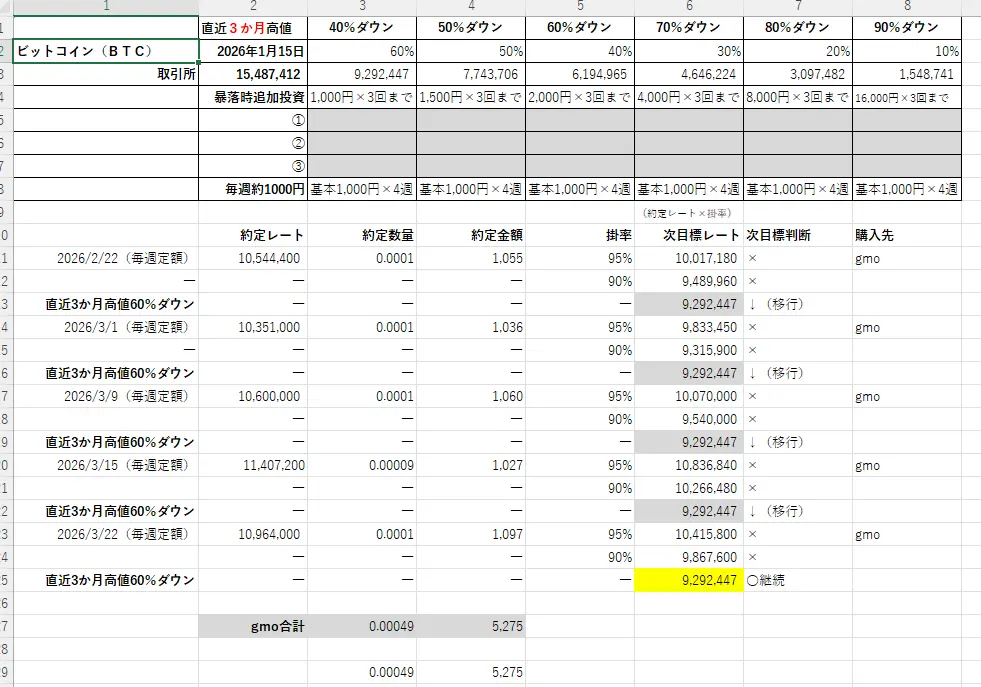The image size is (981, 687).
Task: Click the 16,000円×3回まで cell
Action: [906, 97]
